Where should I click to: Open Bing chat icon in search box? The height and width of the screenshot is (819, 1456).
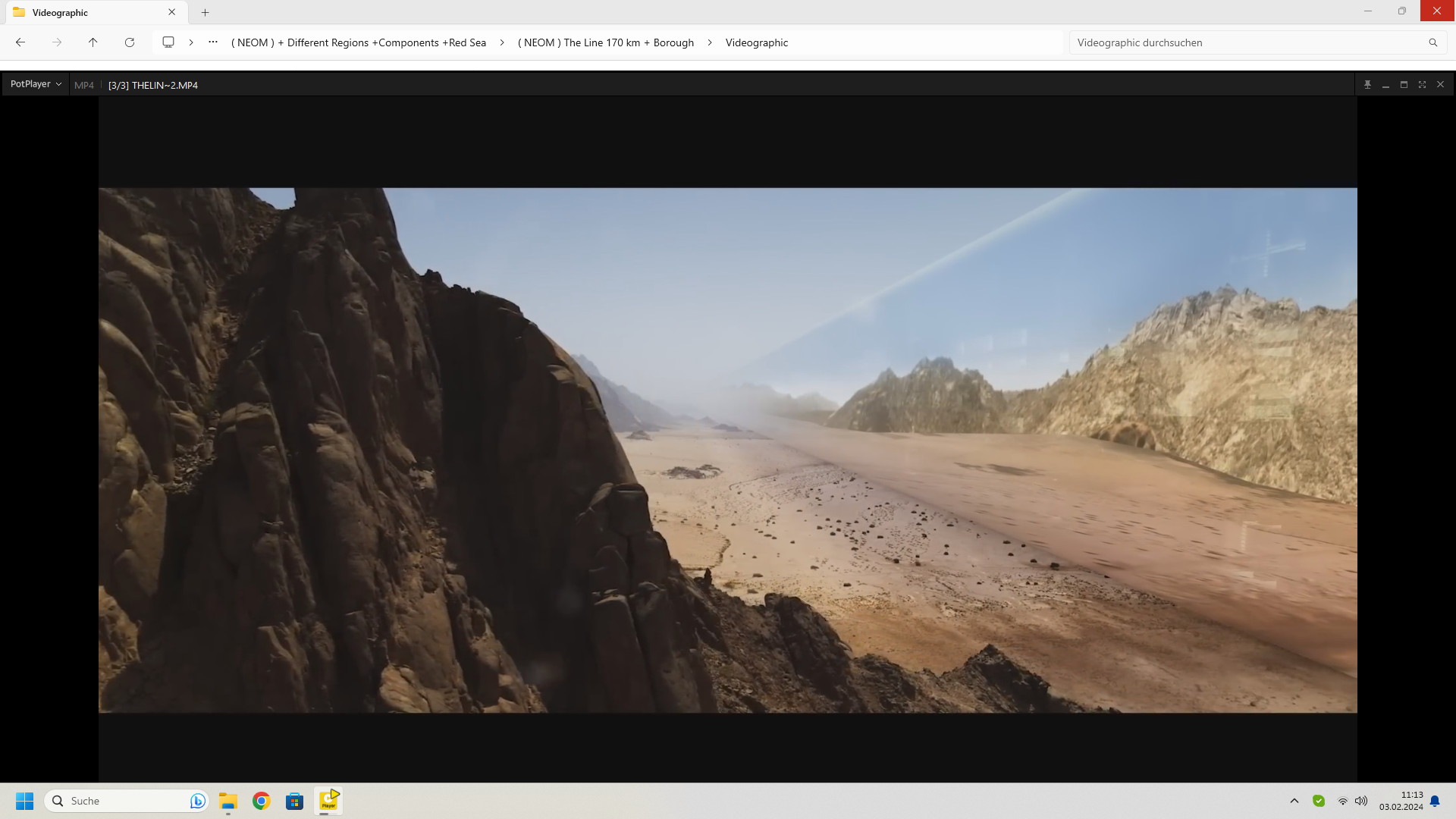[x=197, y=801]
